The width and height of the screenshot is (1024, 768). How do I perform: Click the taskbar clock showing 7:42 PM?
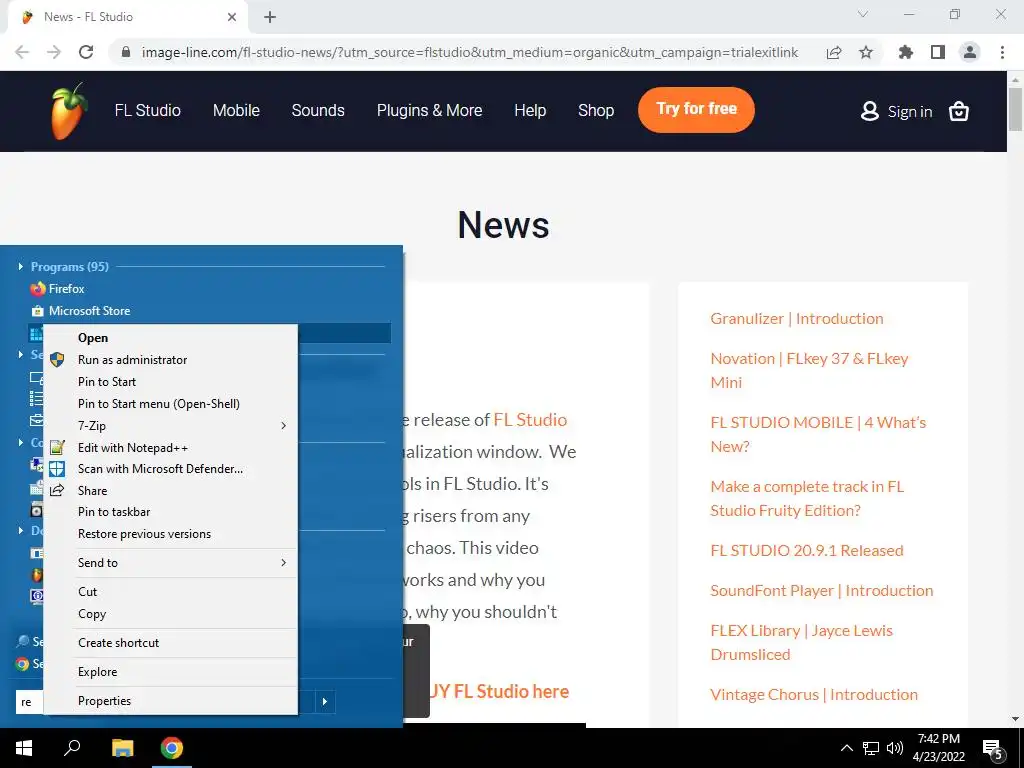point(938,748)
